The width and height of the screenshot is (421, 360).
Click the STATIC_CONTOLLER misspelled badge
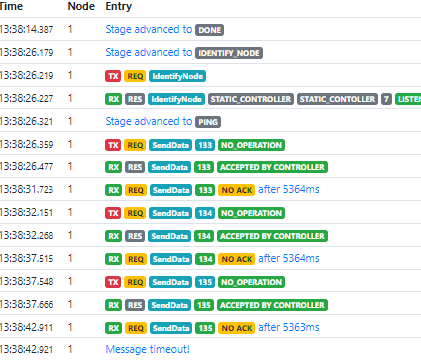[x=337, y=99]
